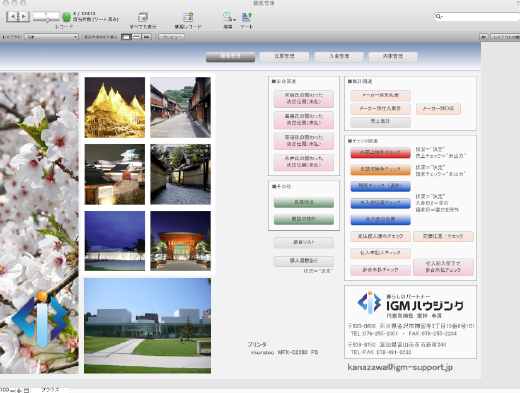520x393 pixels.
Task: Click the ソート (Sort) toolbar icon
Action: [247, 17]
